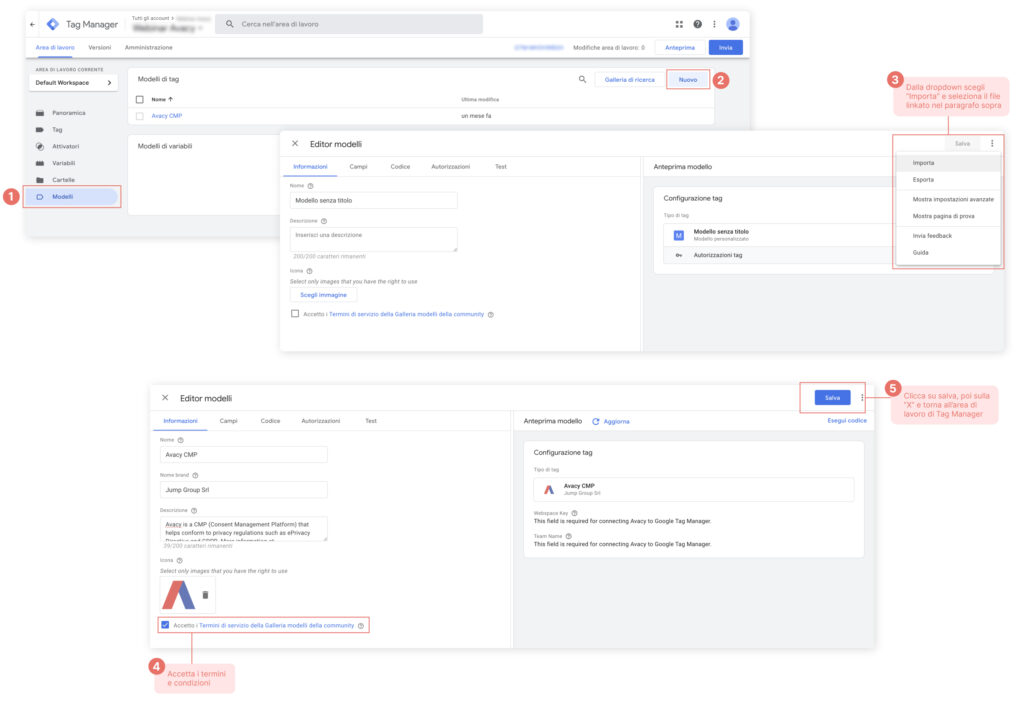Switch to the Versioni tab
The width and height of the screenshot is (1024, 703).
click(x=100, y=48)
